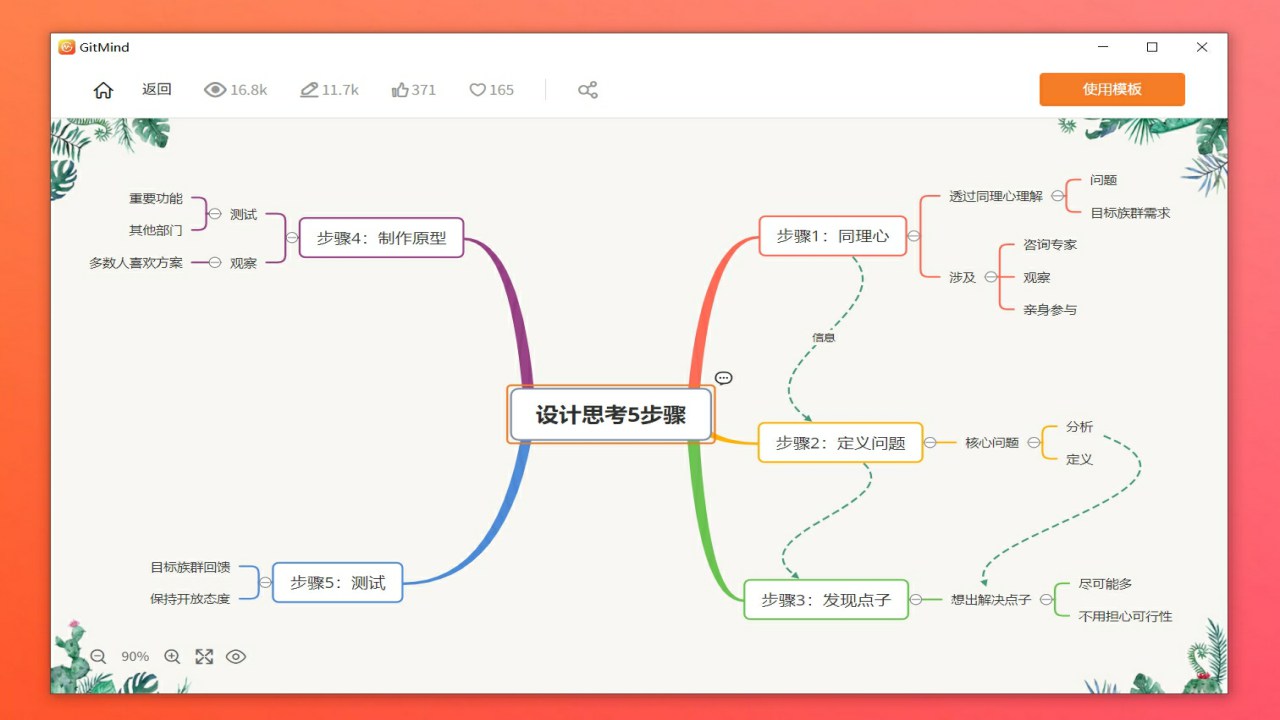The height and width of the screenshot is (720, 1280).
Task: Select the 咨询专家 leaf node
Action: 1050,244
